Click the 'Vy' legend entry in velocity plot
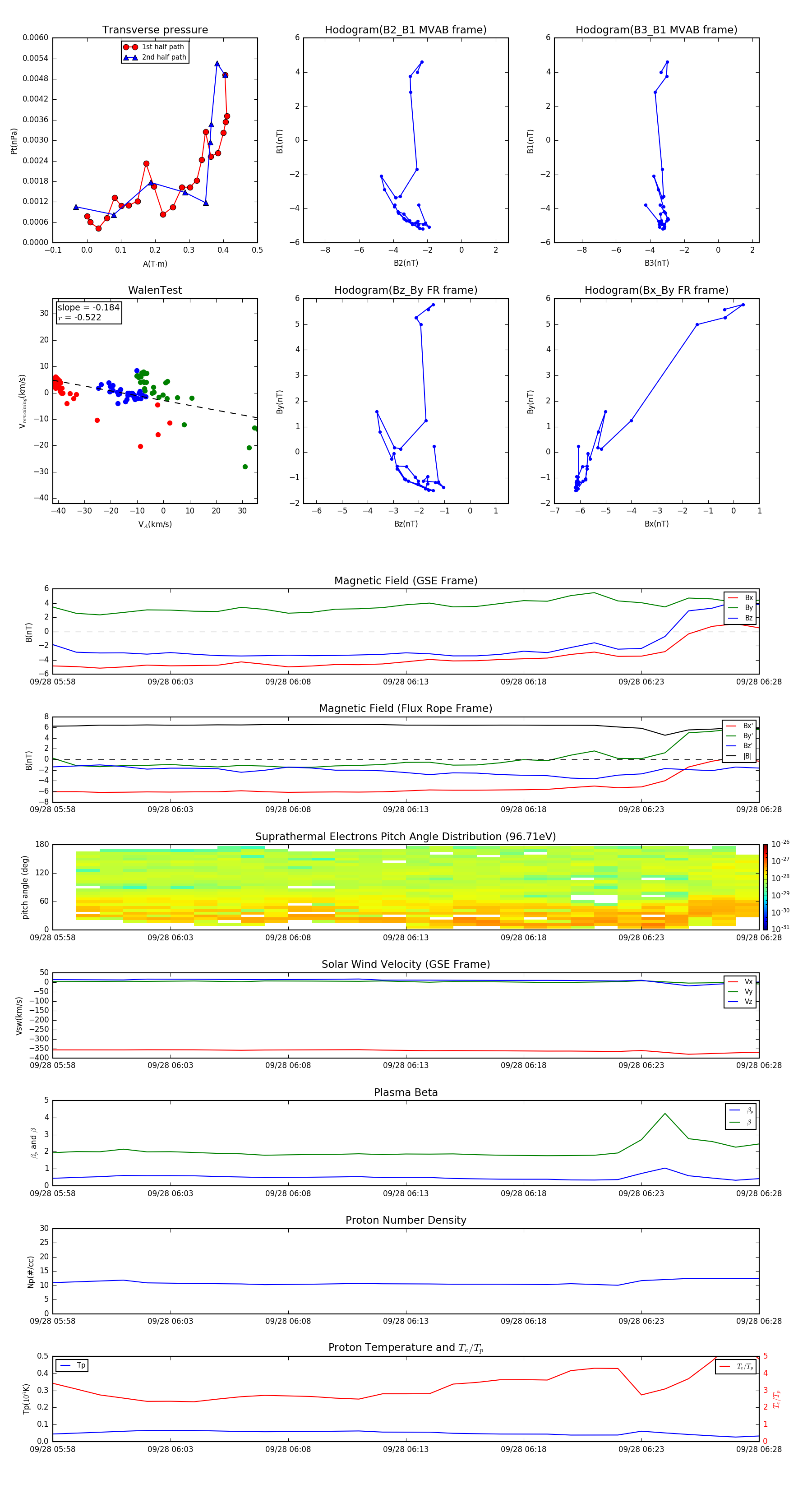The height and width of the screenshot is (1489, 812). click(740, 991)
